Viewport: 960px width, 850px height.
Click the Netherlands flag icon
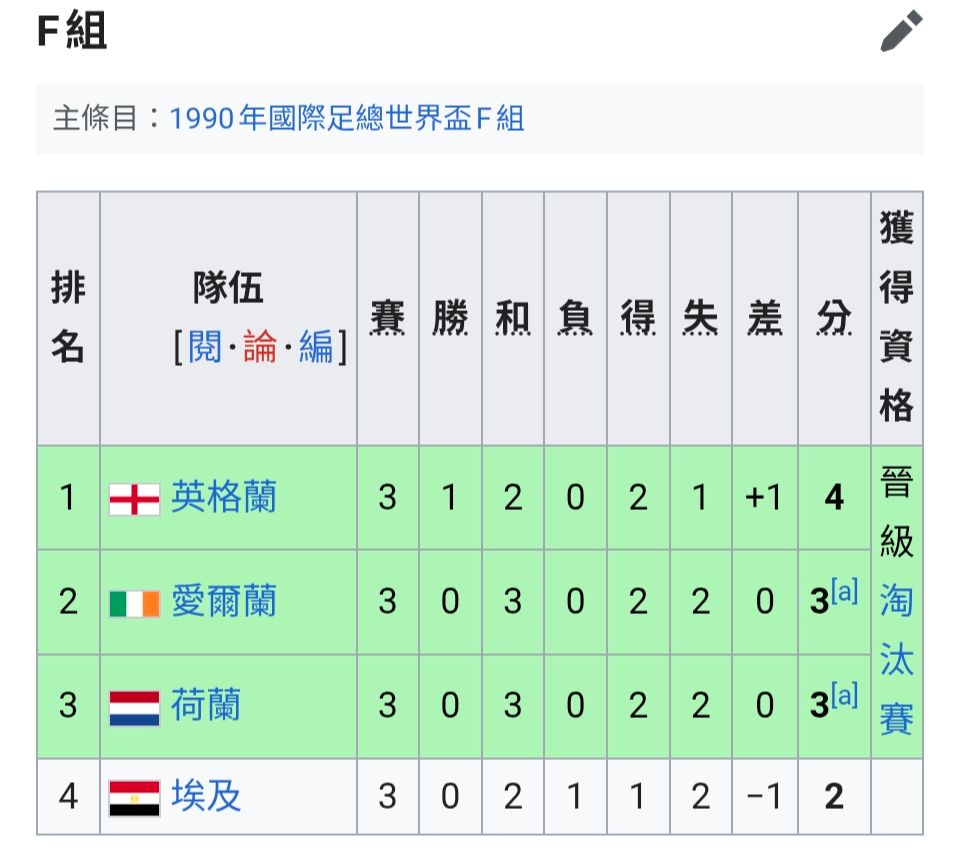click(x=135, y=708)
